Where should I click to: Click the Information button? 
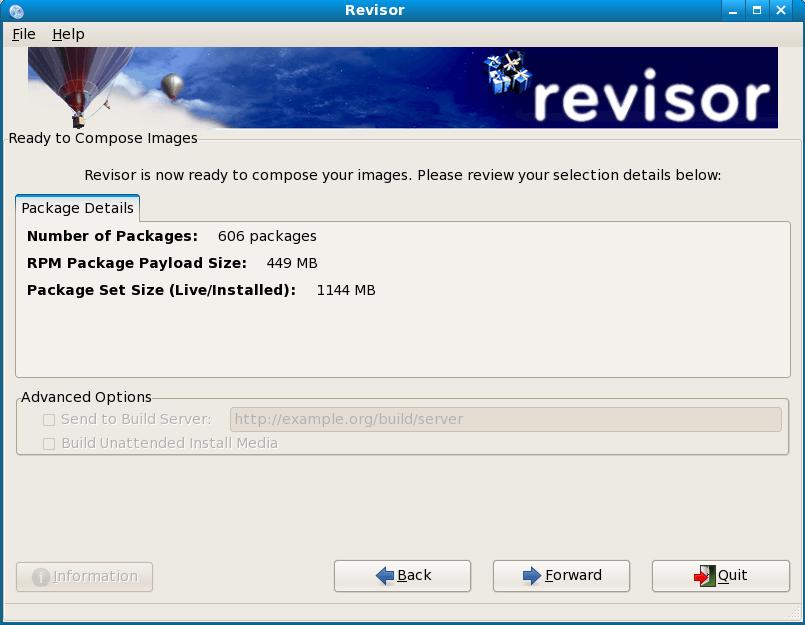point(84,577)
